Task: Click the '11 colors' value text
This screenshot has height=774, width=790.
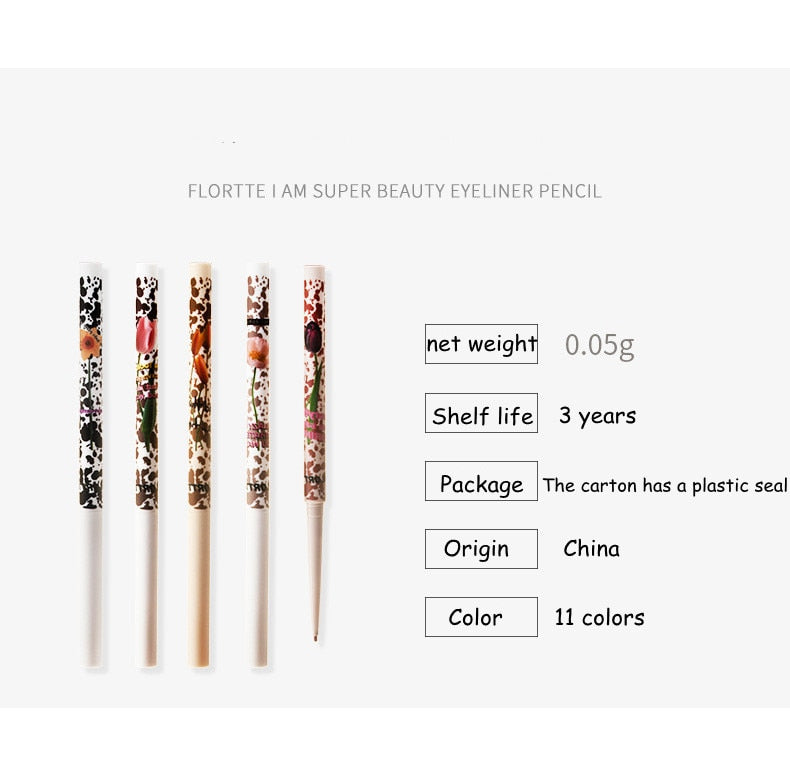Action: pyautogui.click(x=599, y=617)
